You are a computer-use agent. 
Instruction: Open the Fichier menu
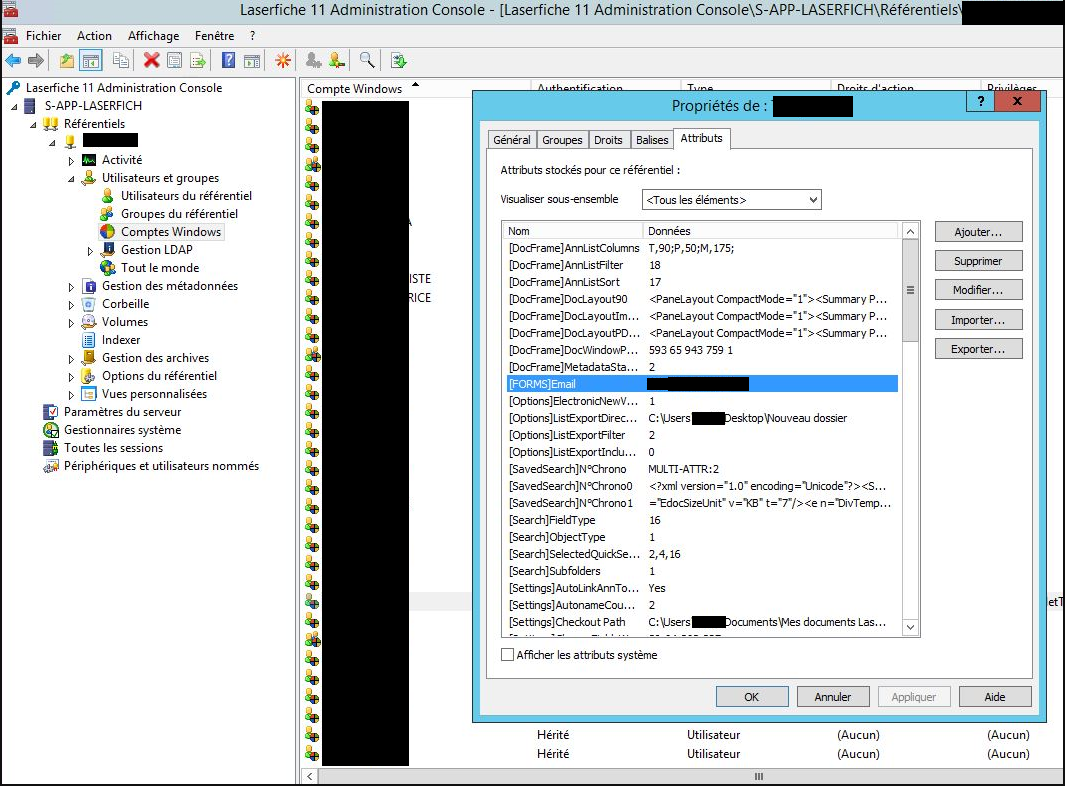[43, 36]
